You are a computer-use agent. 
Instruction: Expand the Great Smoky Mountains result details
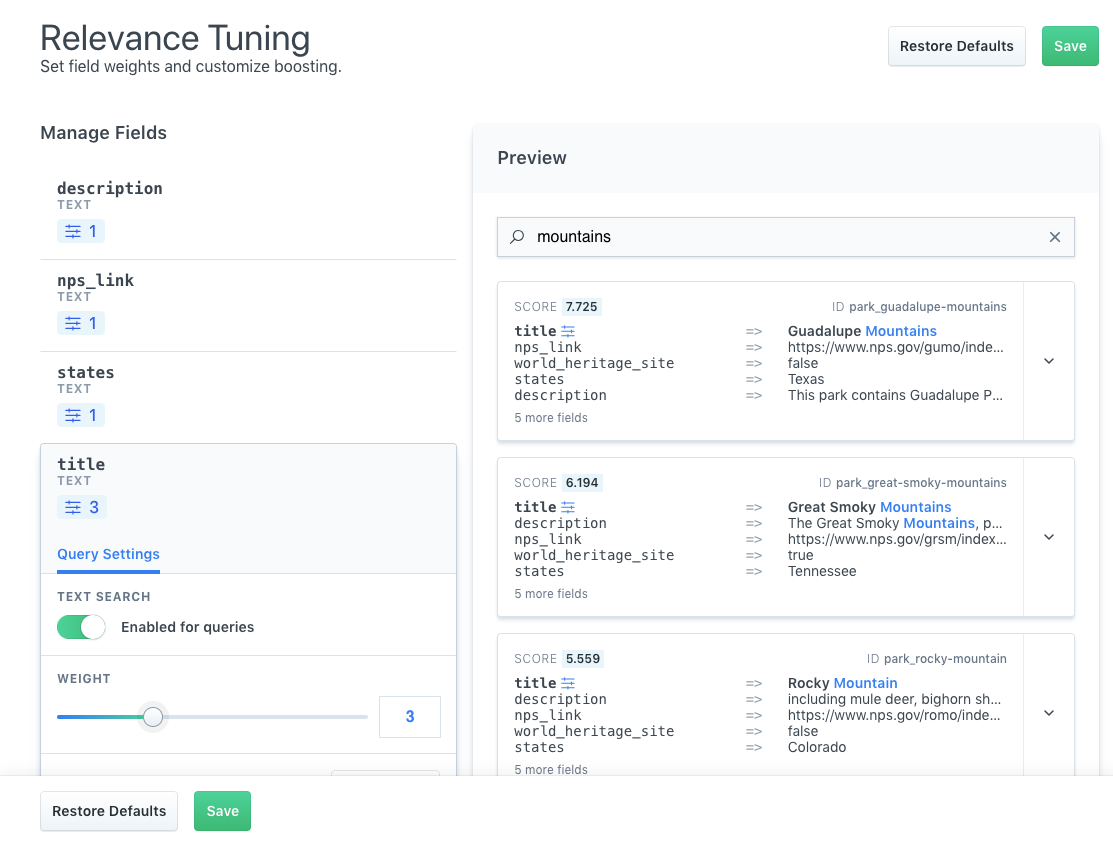click(x=1048, y=537)
